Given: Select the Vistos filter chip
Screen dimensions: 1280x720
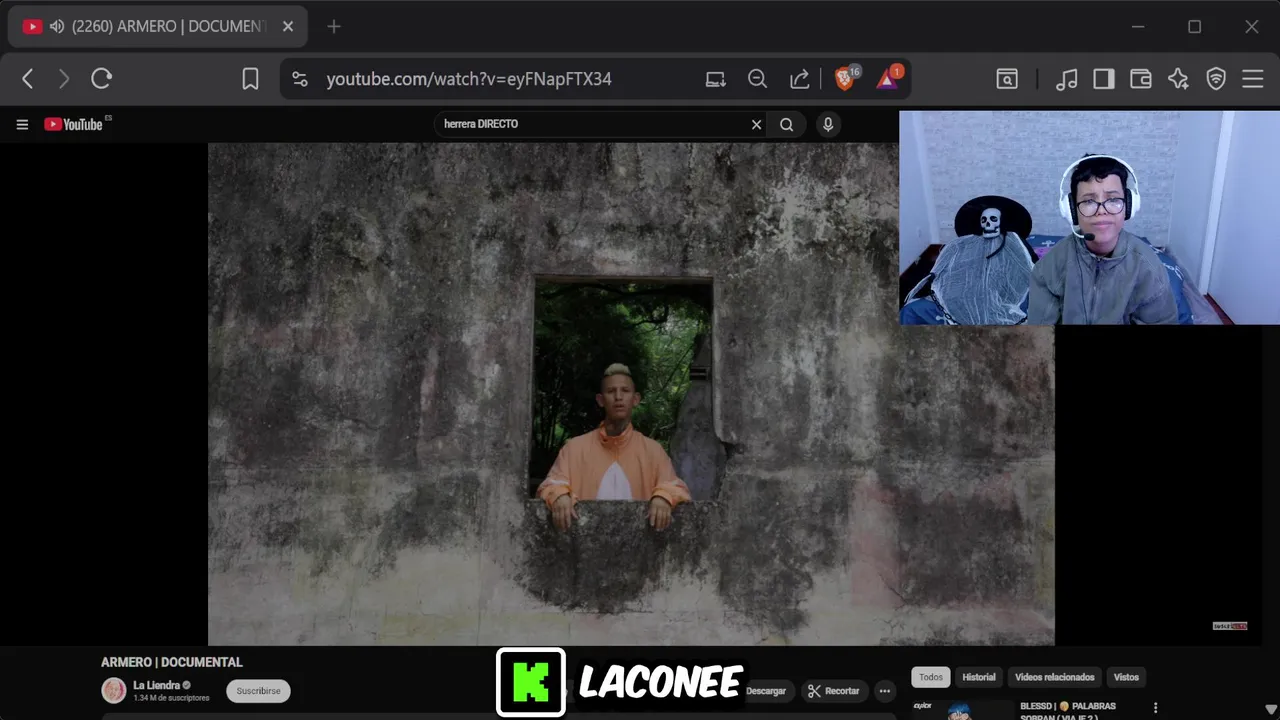Looking at the screenshot, I should click(1126, 677).
